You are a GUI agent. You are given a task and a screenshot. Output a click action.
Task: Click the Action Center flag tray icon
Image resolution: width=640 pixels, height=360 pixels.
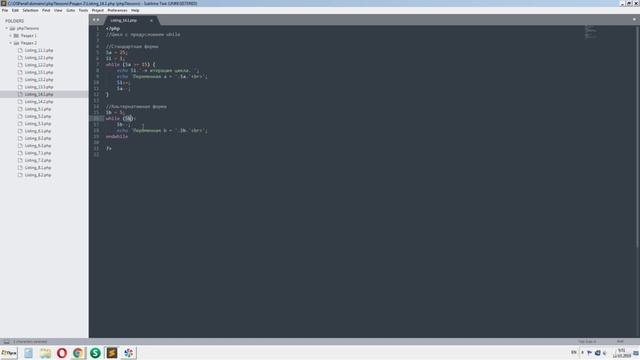(x=589, y=353)
